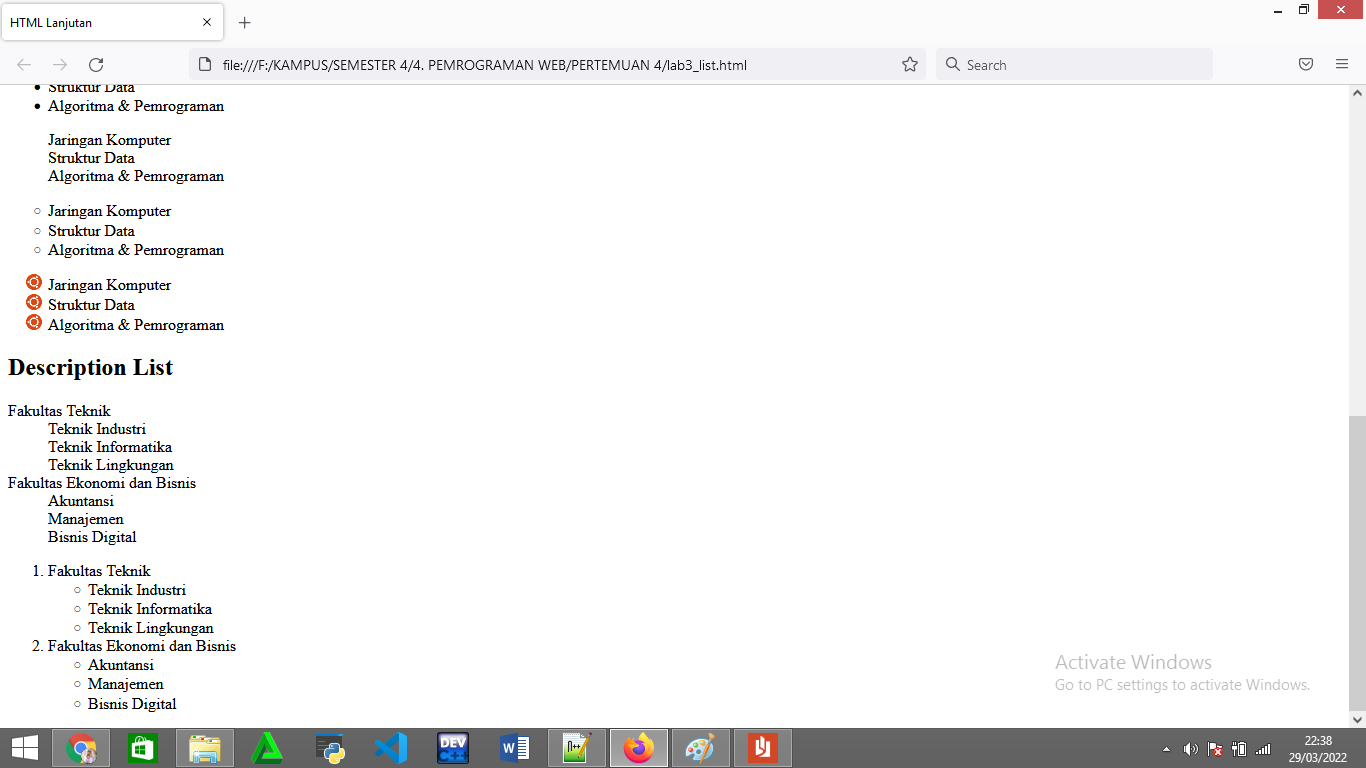Launch Paint from the taskbar
Image resolution: width=1366 pixels, height=768 pixels.
[x=700, y=747]
